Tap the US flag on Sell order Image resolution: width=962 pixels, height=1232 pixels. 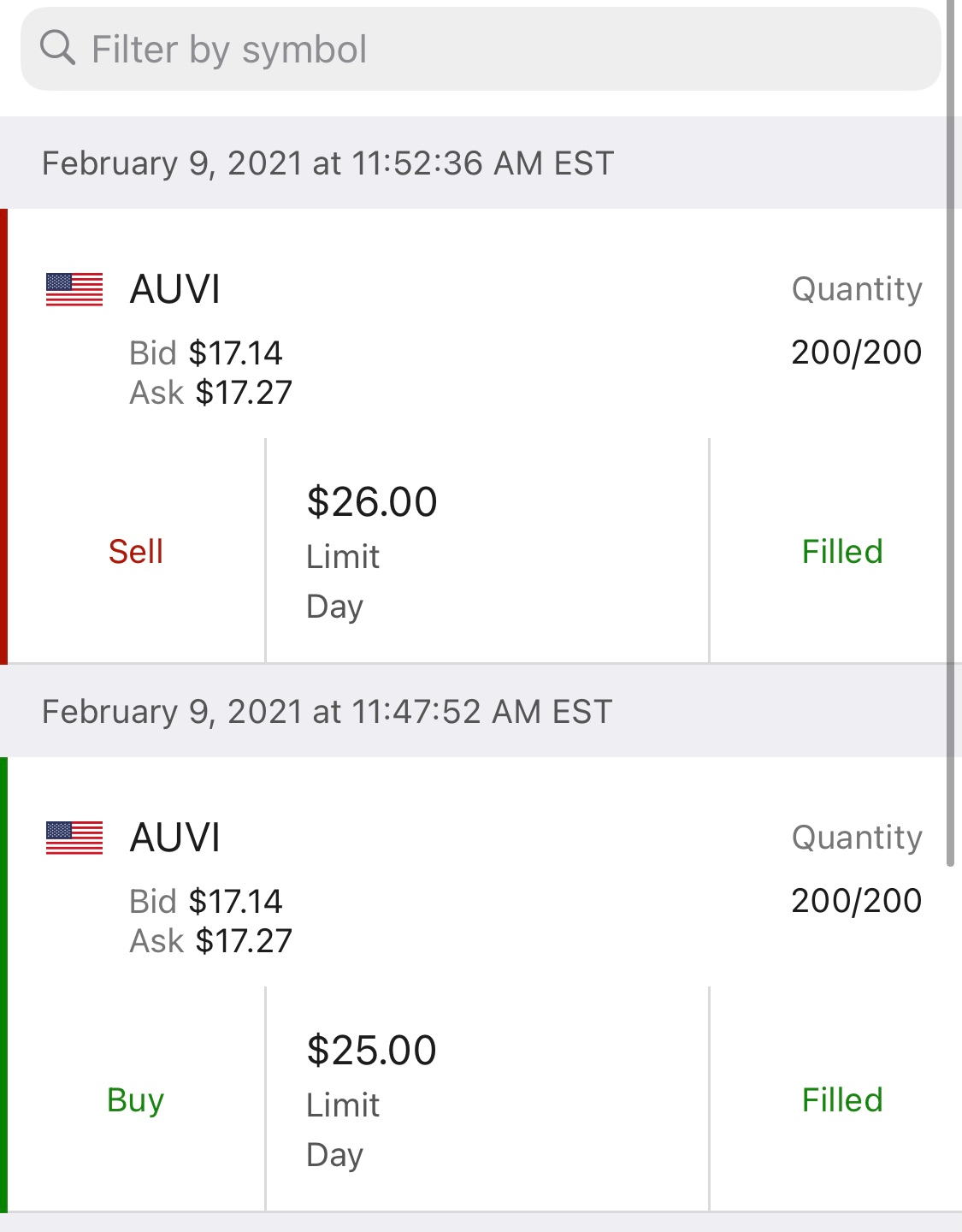point(74,289)
